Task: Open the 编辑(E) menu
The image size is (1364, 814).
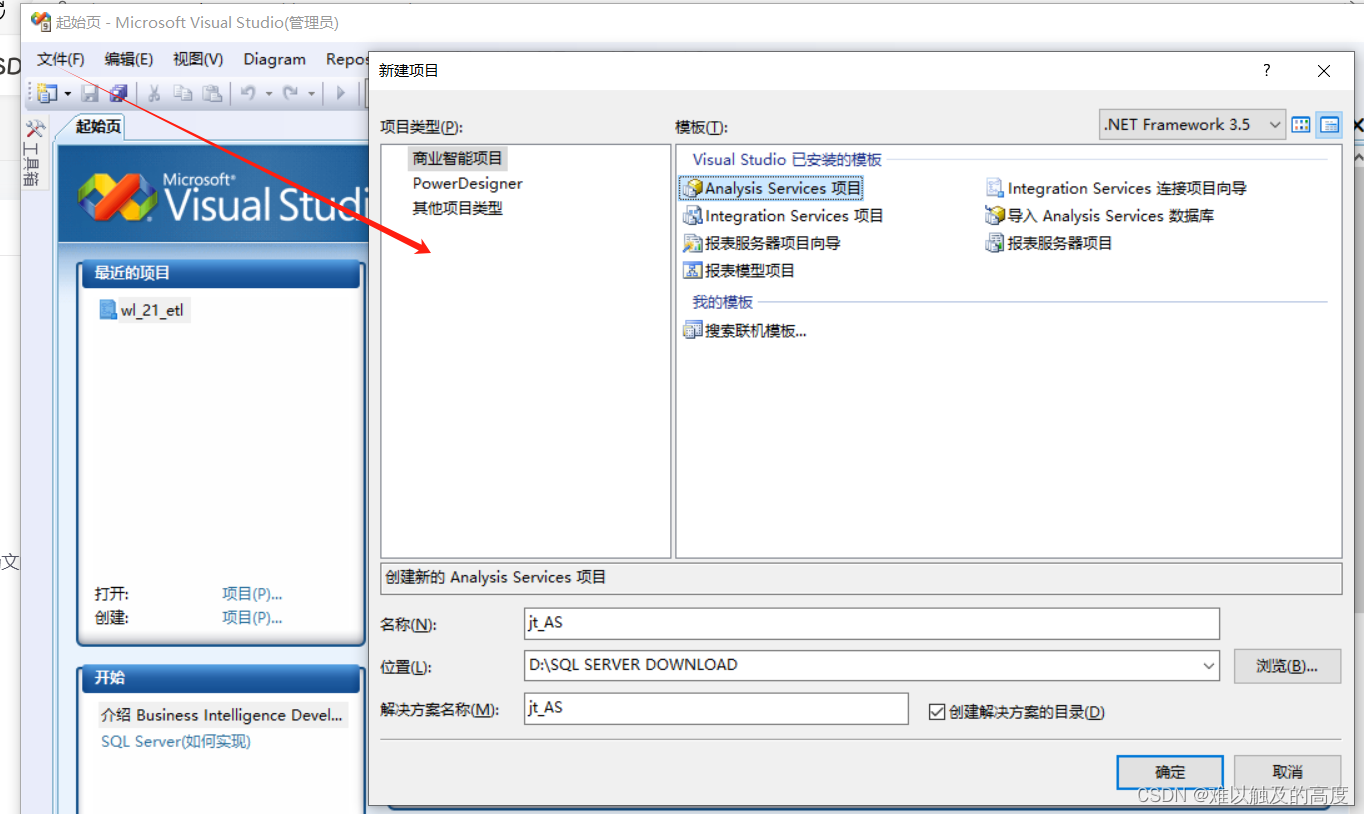Action: click(129, 59)
